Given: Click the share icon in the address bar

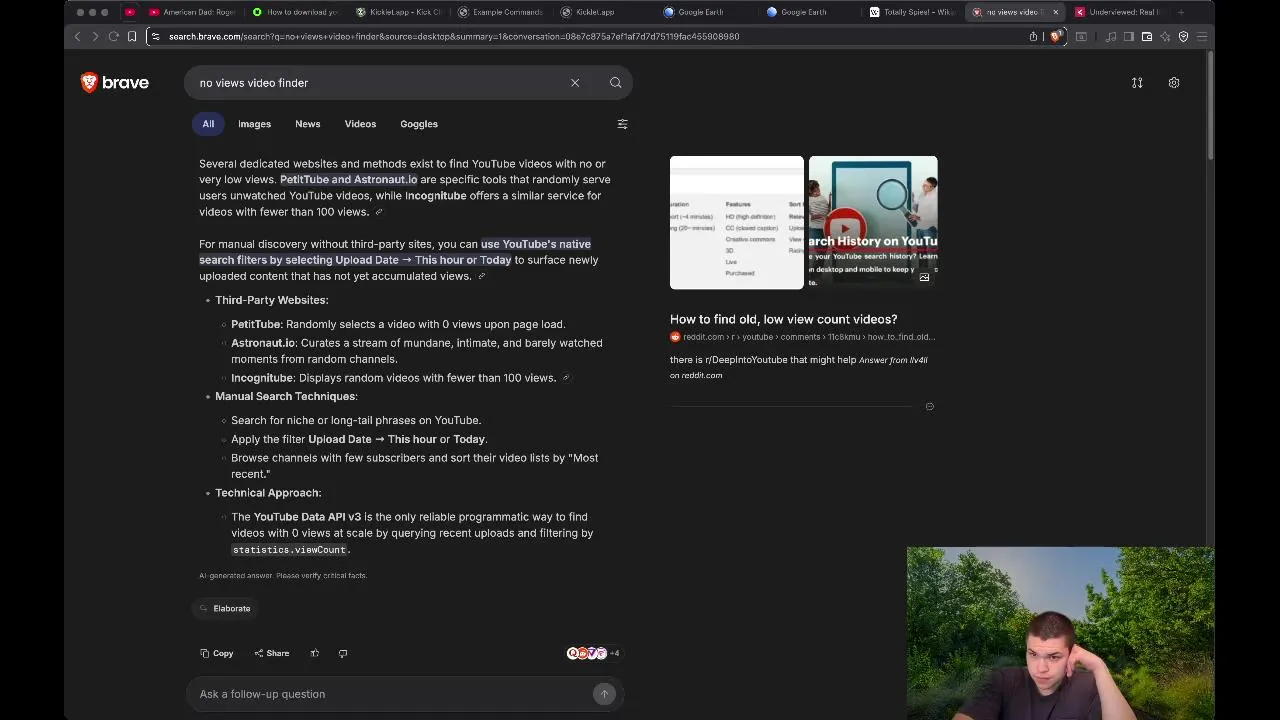Looking at the screenshot, I should click(x=1033, y=36).
